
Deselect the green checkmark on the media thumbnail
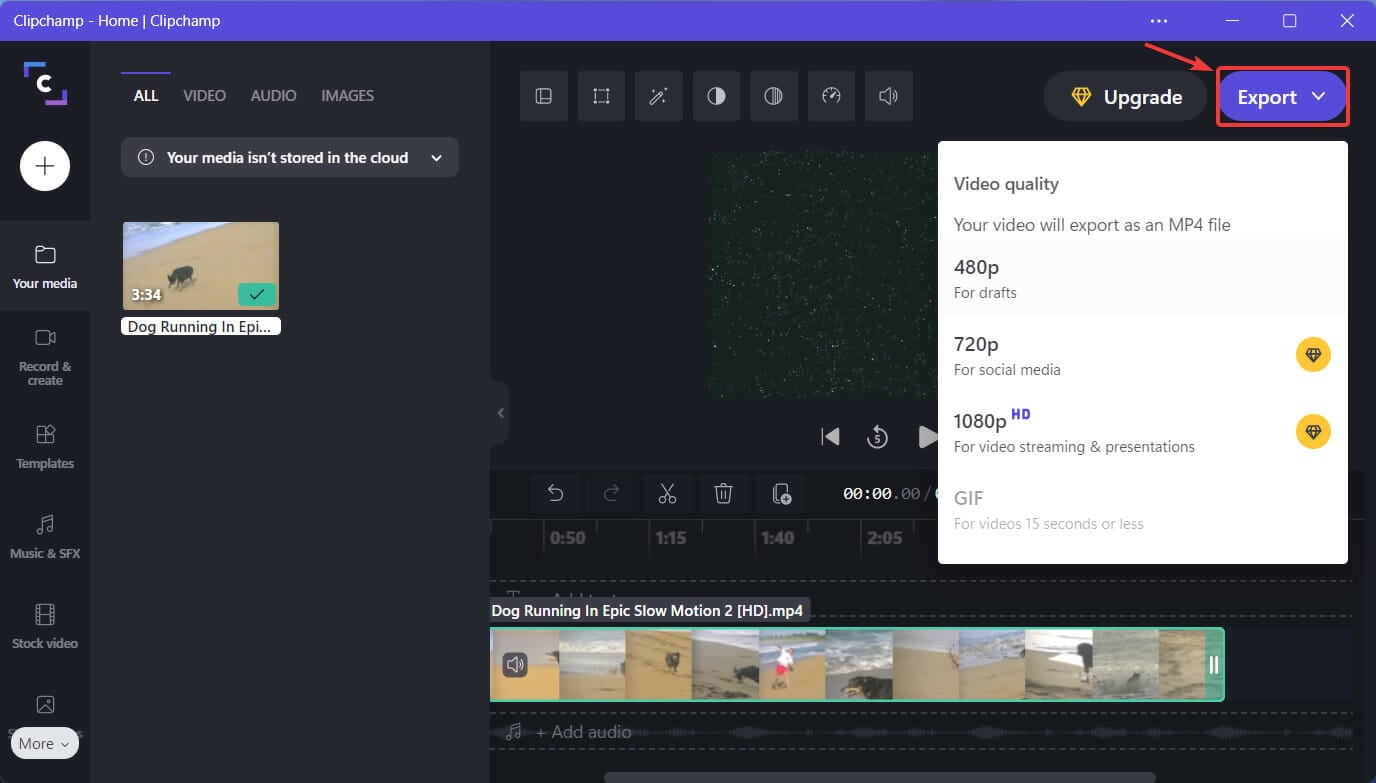tap(256, 295)
